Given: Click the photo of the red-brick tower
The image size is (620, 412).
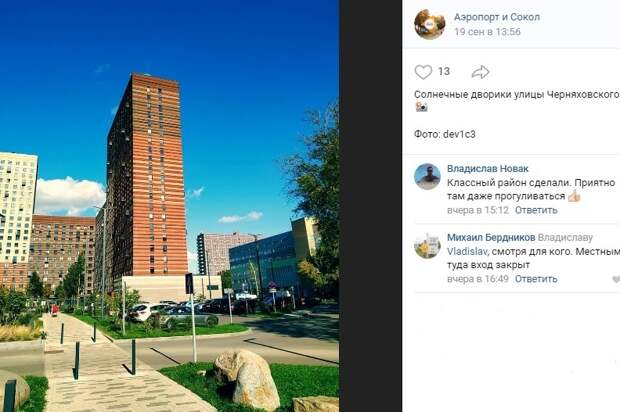Looking at the screenshot, I should (169, 206).
